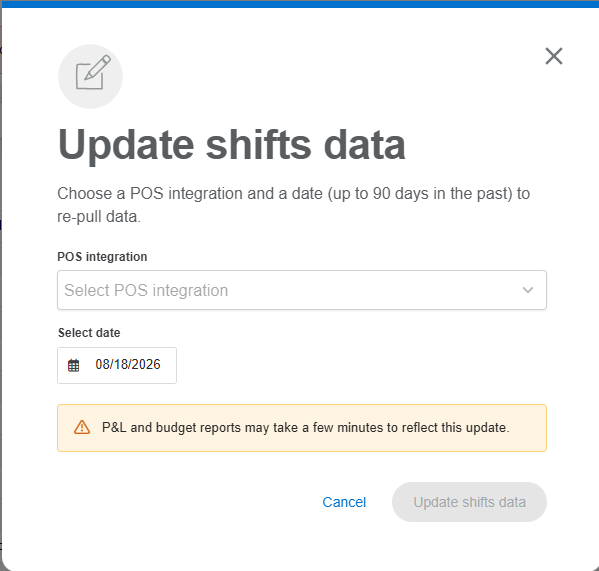The height and width of the screenshot is (571, 599).
Task: Focus the date picker input box
Action: (x=117, y=365)
